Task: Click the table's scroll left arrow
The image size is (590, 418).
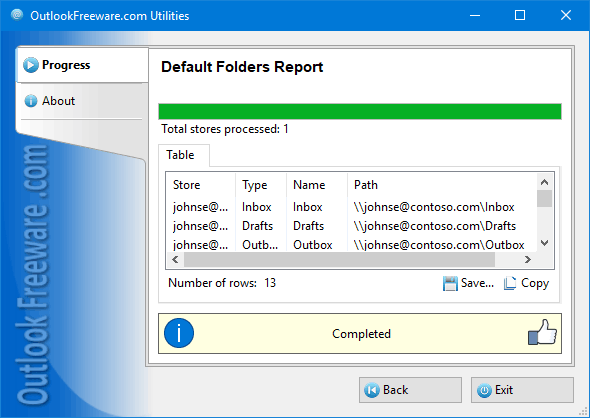Action: coord(175,259)
